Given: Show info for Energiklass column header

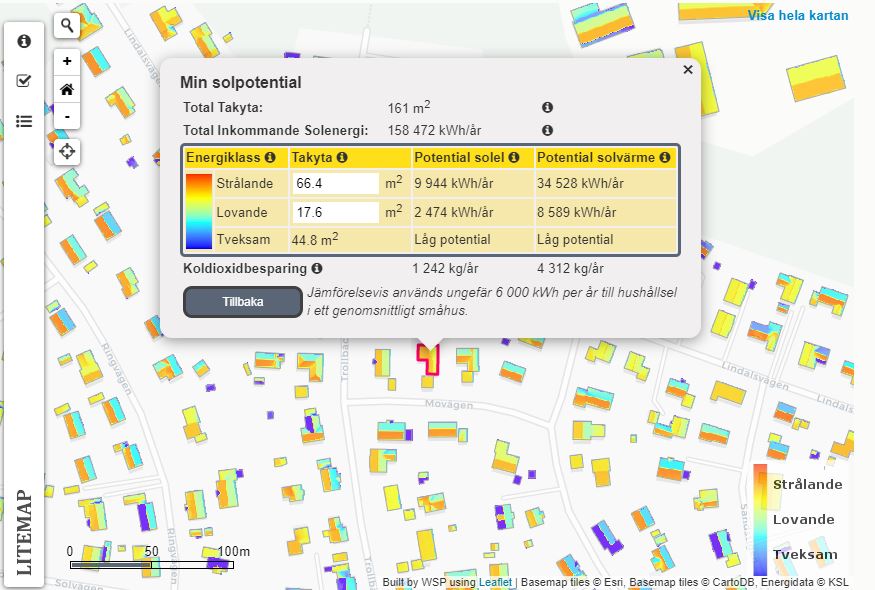Looking at the screenshot, I should (x=270, y=158).
